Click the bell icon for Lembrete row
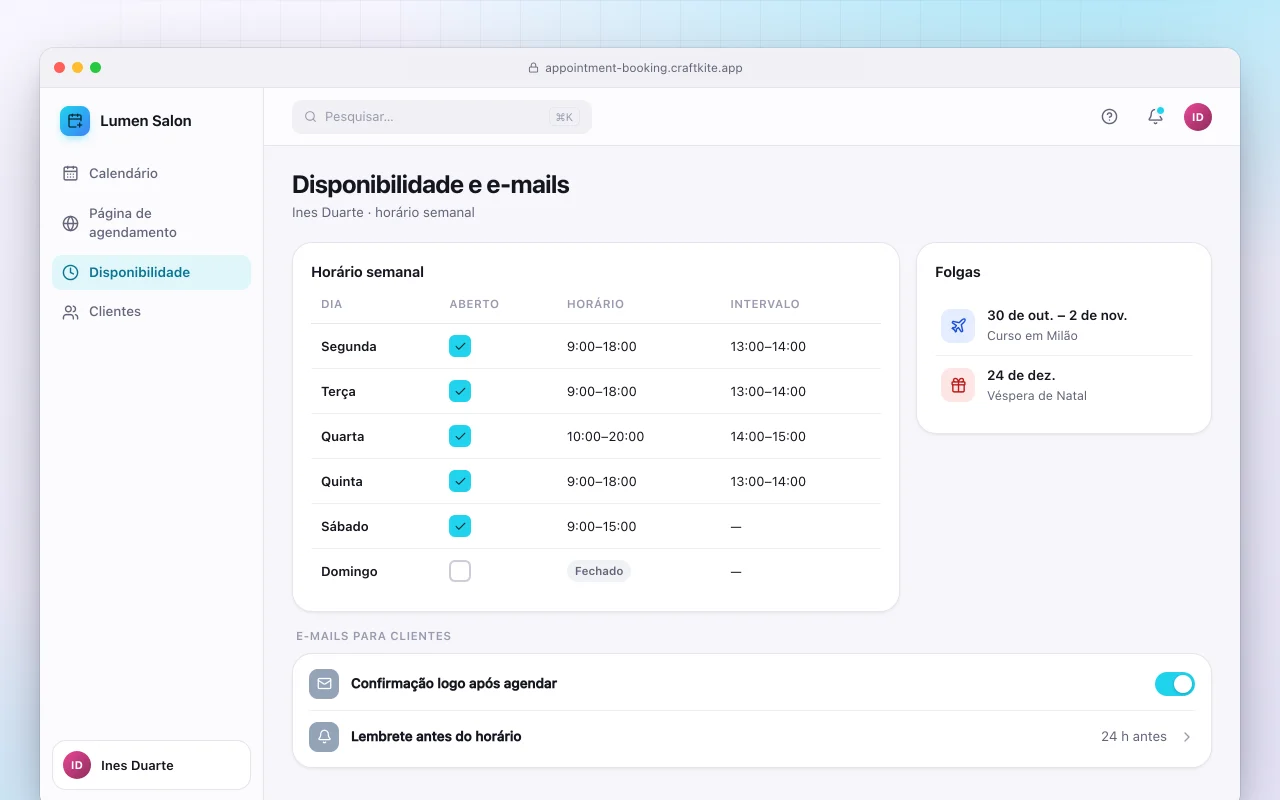Viewport: 1280px width, 800px height. [324, 737]
